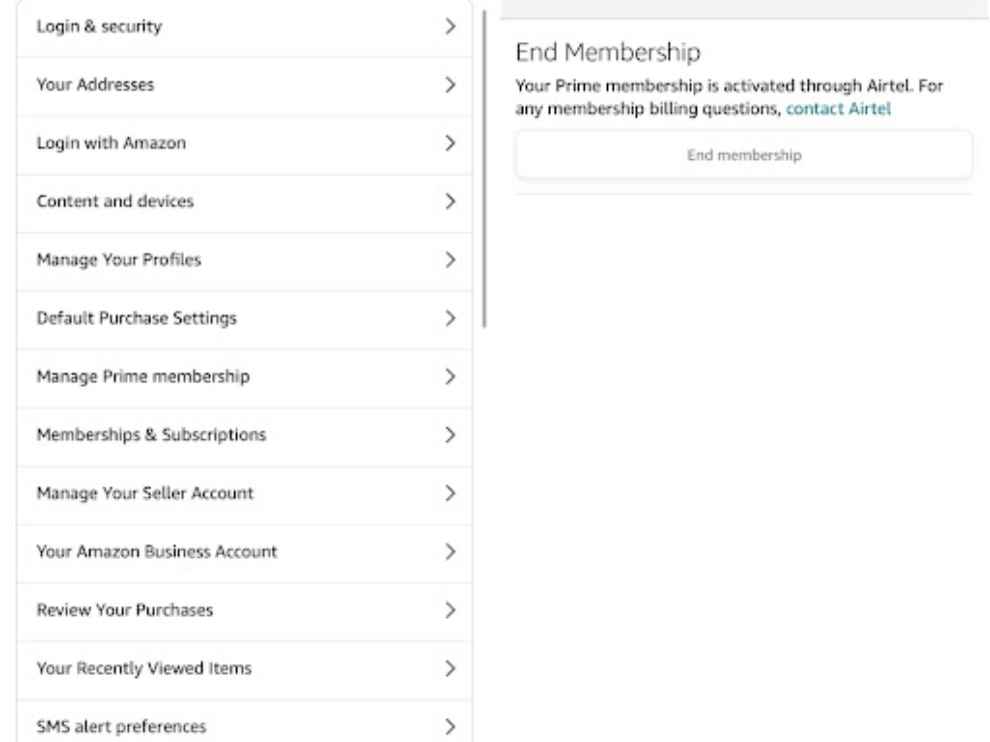Screen dimensions: 990x742
Task: Click chevron beside Your Addresses
Action: (x=450, y=85)
